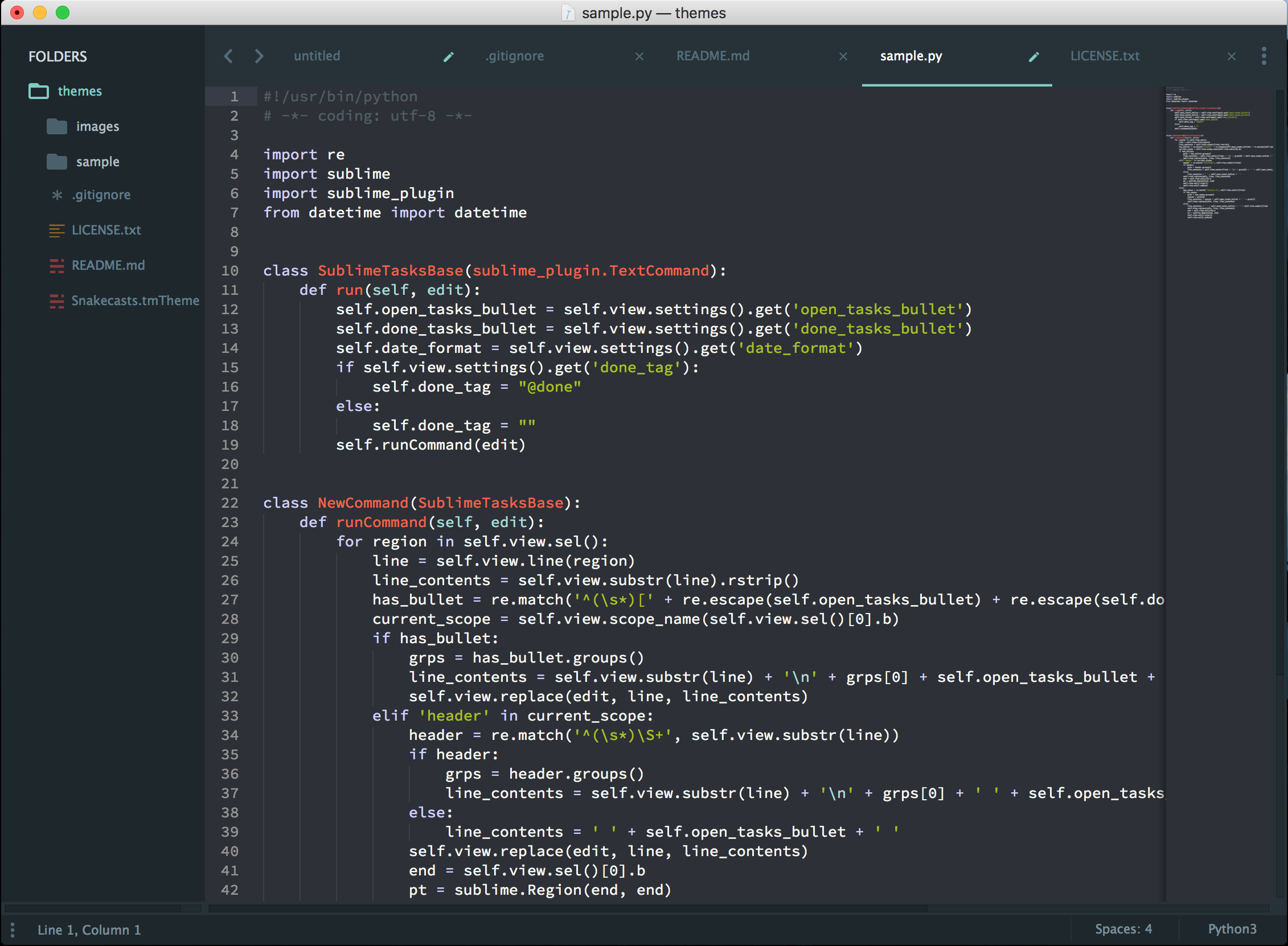Viewport: 1288px width, 946px height.
Task: Click 'pt = sublime.Region(end, end)' line
Action: point(539,890)
